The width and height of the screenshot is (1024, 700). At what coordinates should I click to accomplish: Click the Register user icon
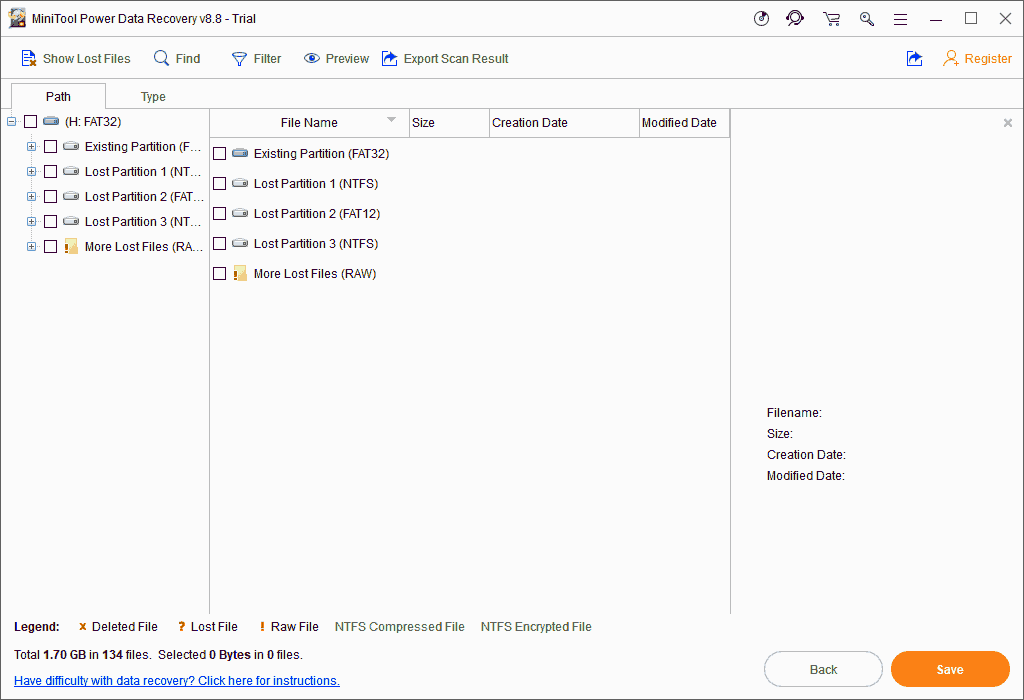[x=951, y=59]
